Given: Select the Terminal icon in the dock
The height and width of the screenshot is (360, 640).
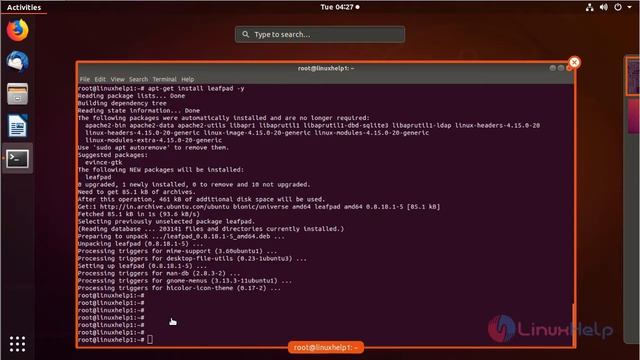Looking at the screenshot, I should click(18, 158).
